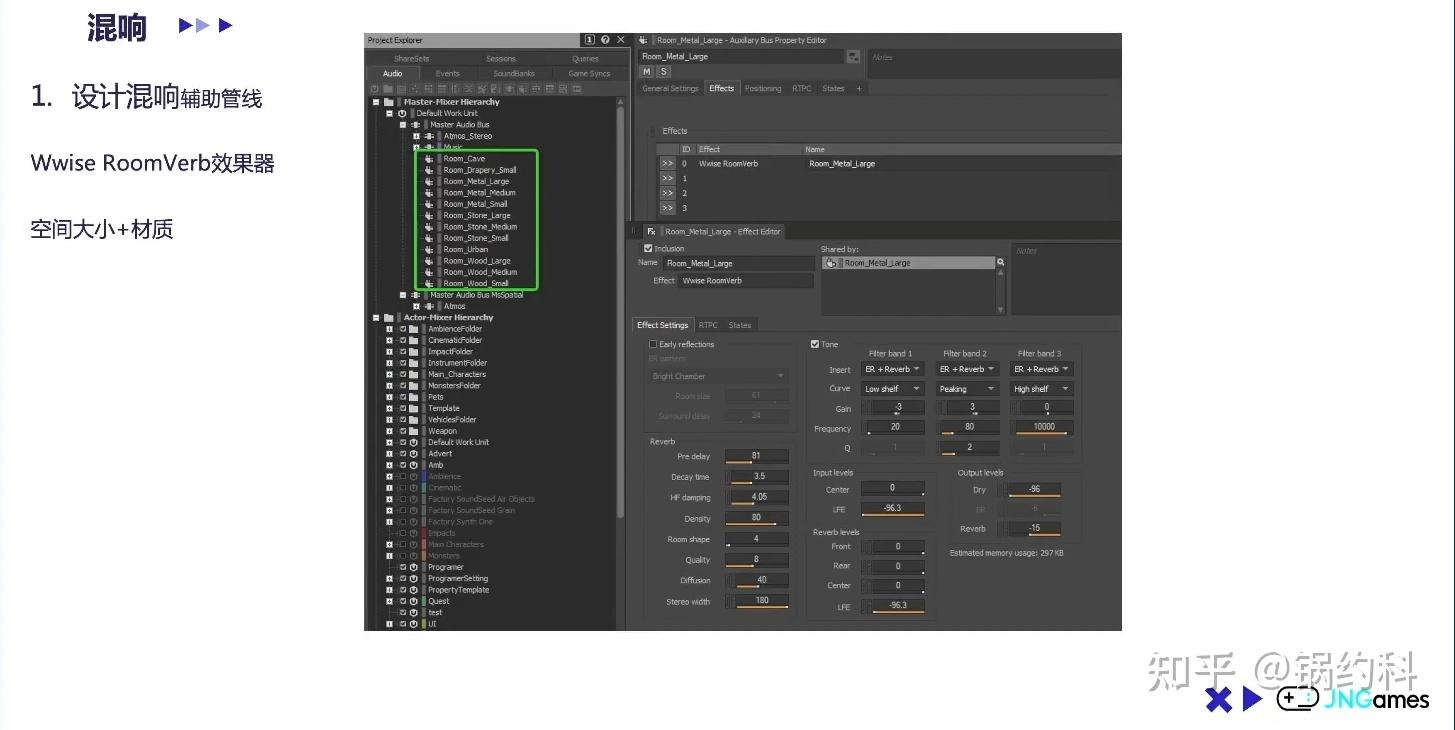Click the >> selector for effect slot 0

pyautogui.click(x=667, y=163)
